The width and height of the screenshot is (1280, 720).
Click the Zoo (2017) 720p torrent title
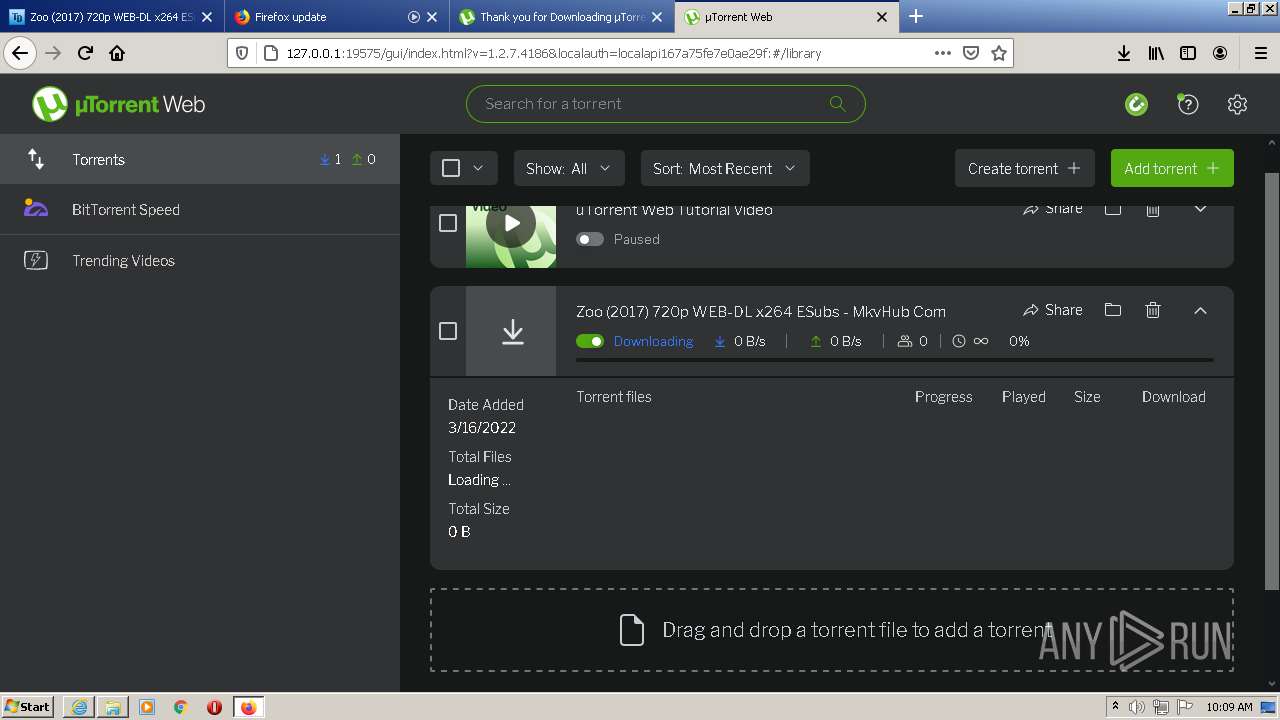(761, 311)
